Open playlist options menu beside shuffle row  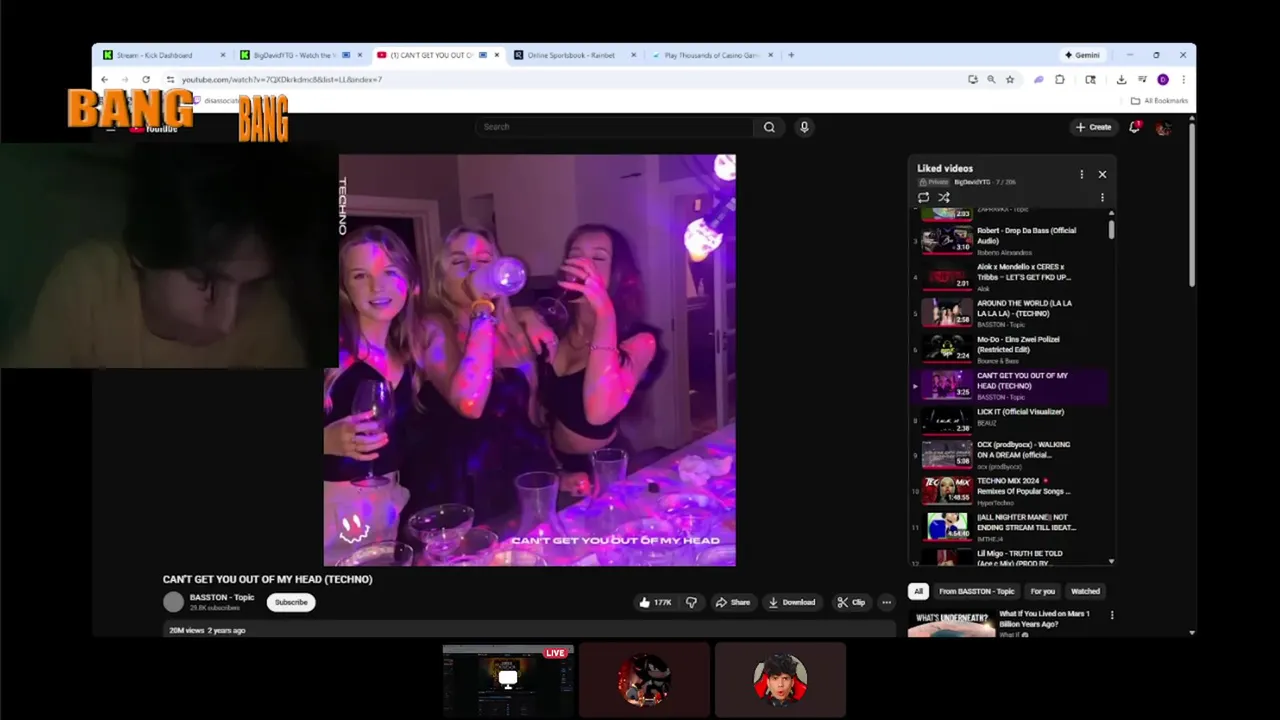pos(1102,198)
